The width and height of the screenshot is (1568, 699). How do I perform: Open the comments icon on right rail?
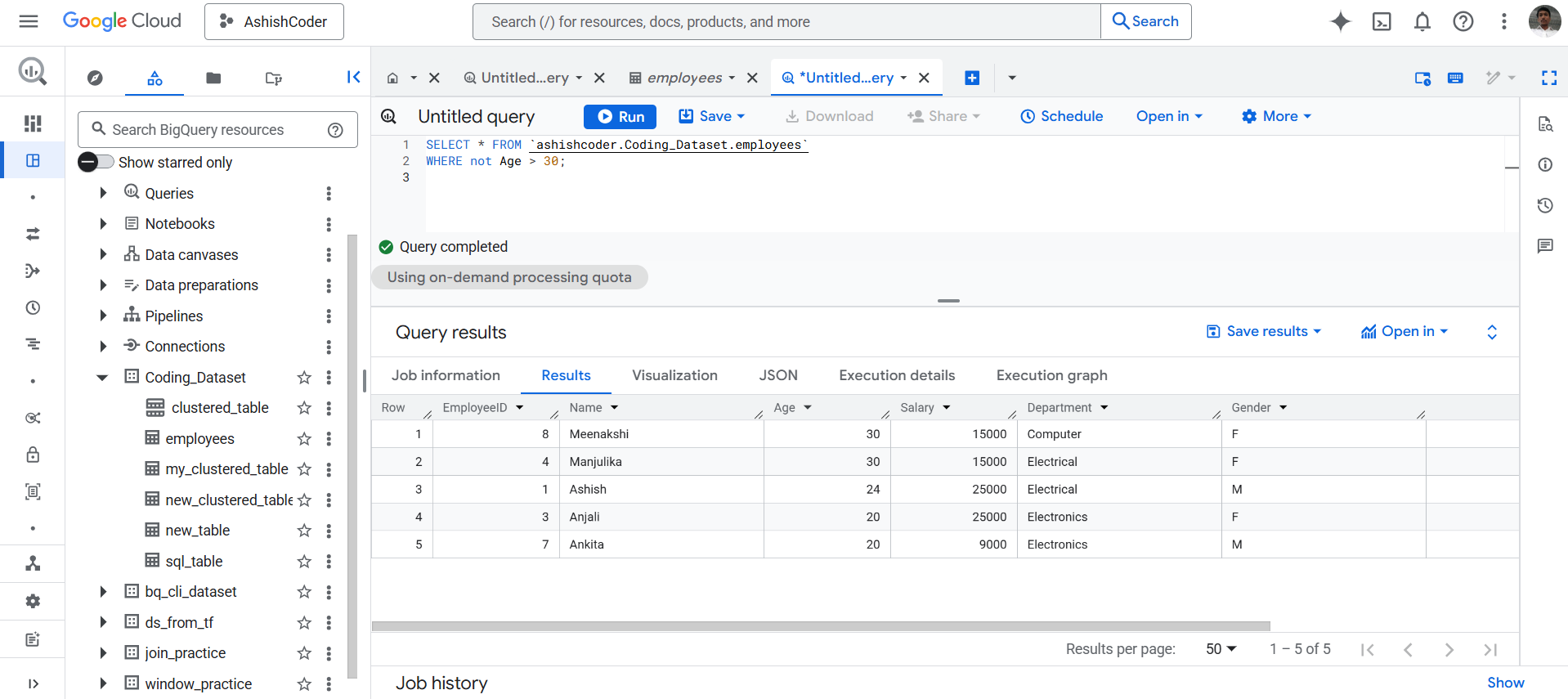tap(1545, 245)
